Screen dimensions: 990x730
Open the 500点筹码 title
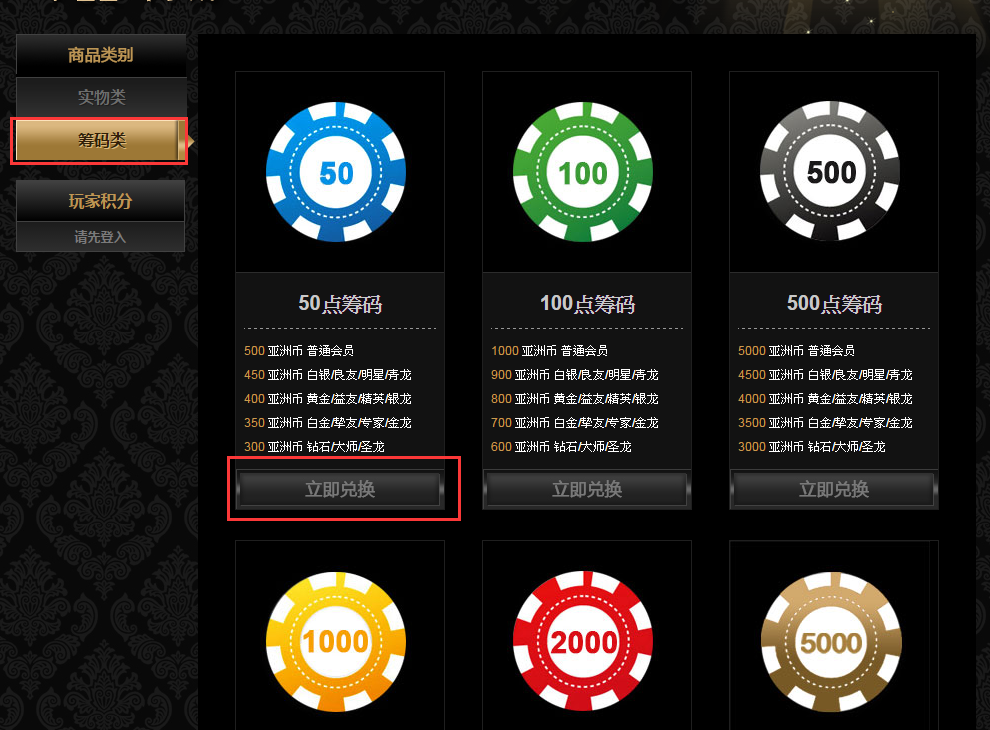coord(834,304)
